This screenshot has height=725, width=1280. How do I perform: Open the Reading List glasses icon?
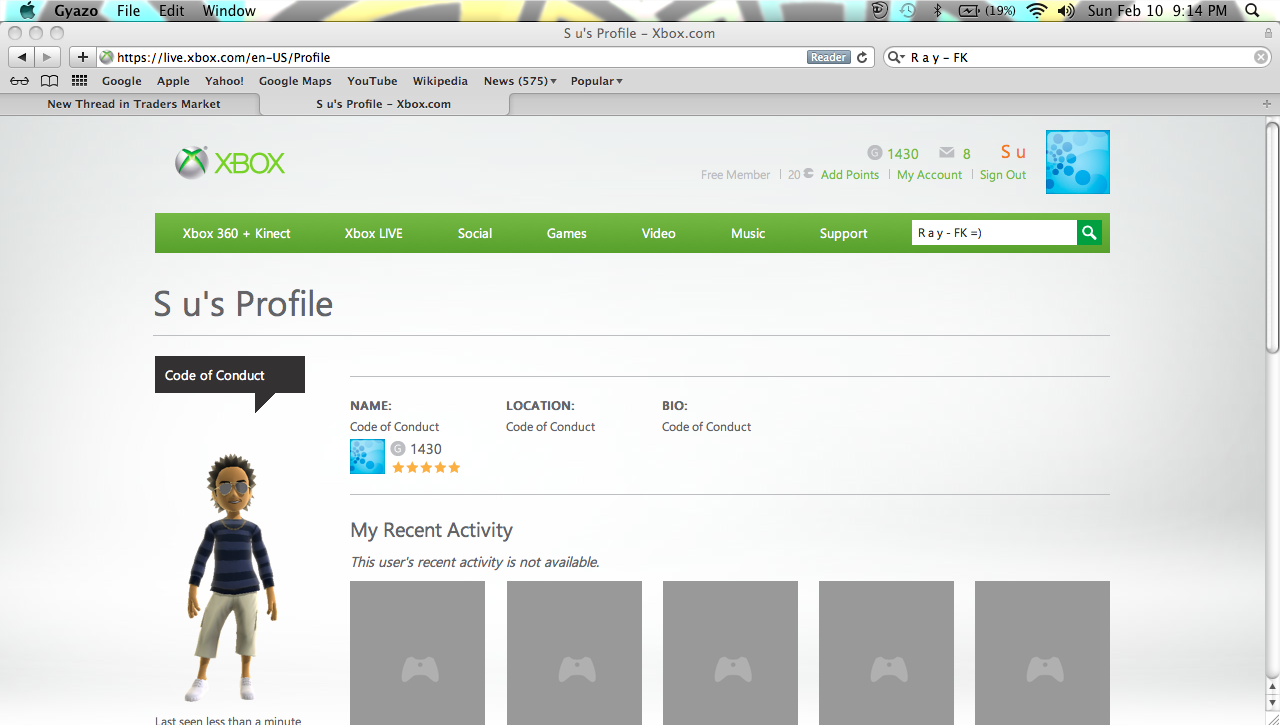tap(19, 81)
